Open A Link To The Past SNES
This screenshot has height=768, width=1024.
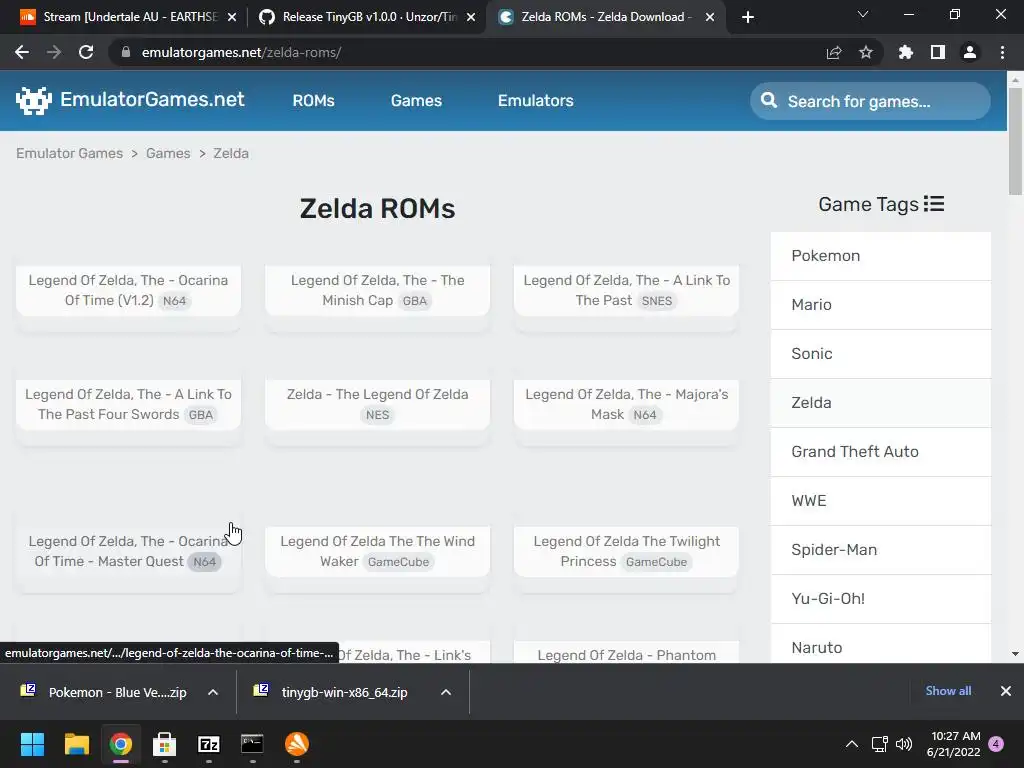pos(626,290)
